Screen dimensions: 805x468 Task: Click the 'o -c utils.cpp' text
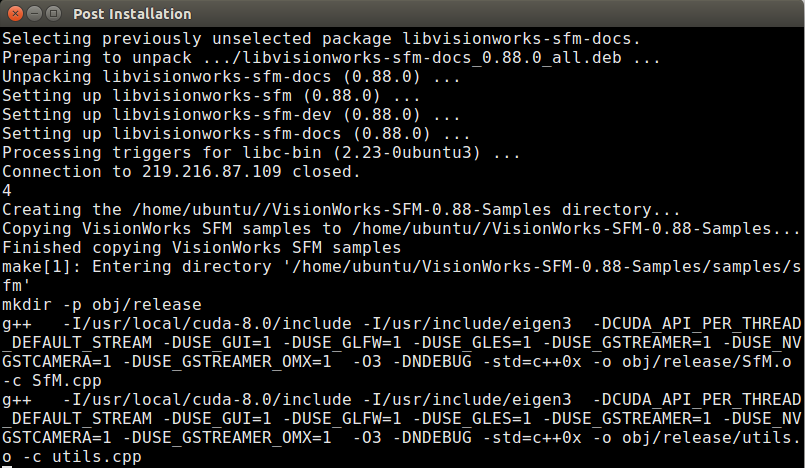(x=71, y=456)
